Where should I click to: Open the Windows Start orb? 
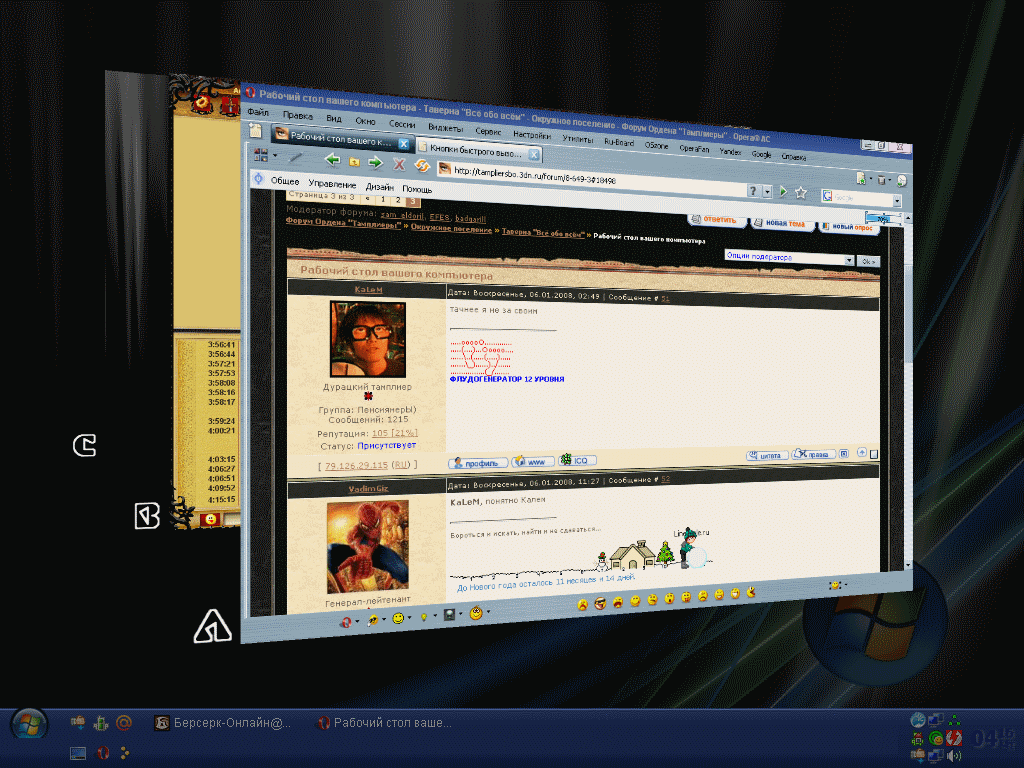pos(29,725)
